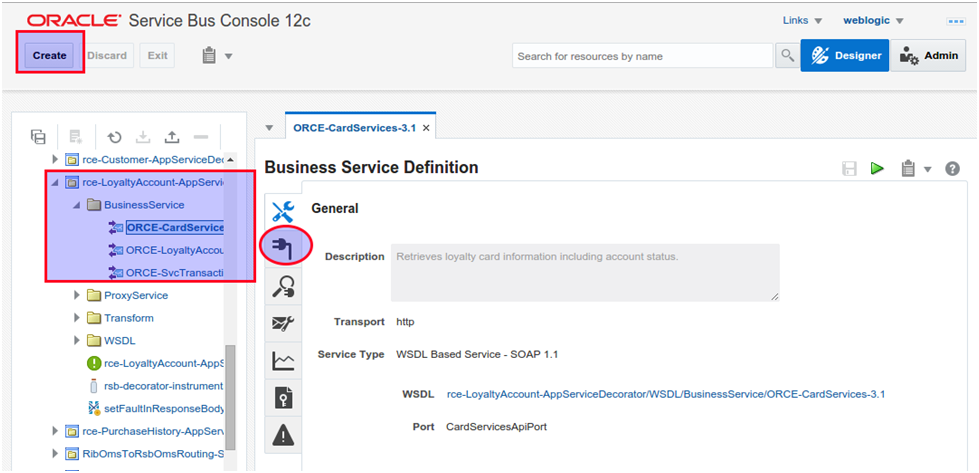Open the General configuration tab (wrench icon)

[283, 212]
